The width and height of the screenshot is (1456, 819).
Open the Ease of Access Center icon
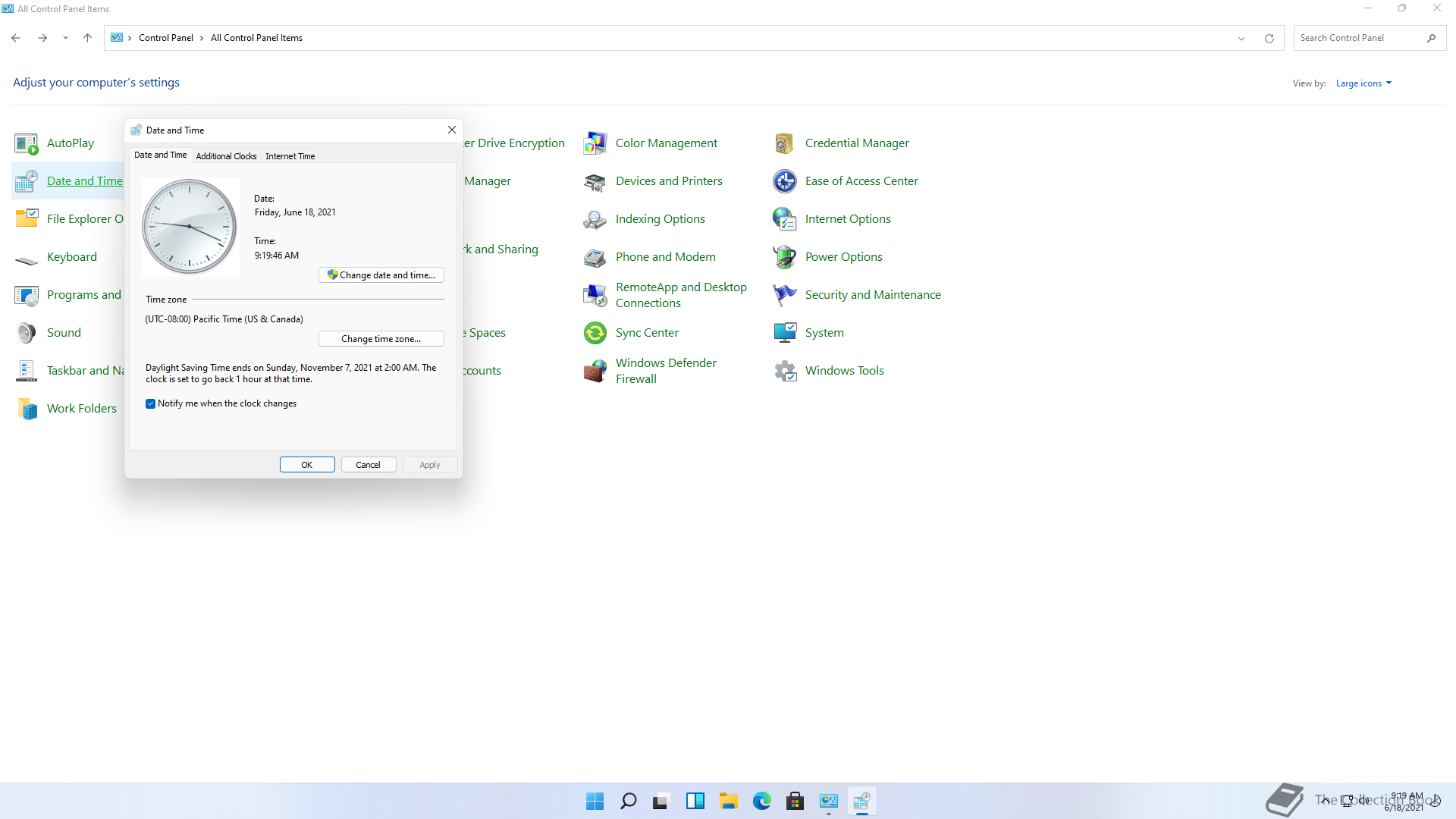coord(785,181)
